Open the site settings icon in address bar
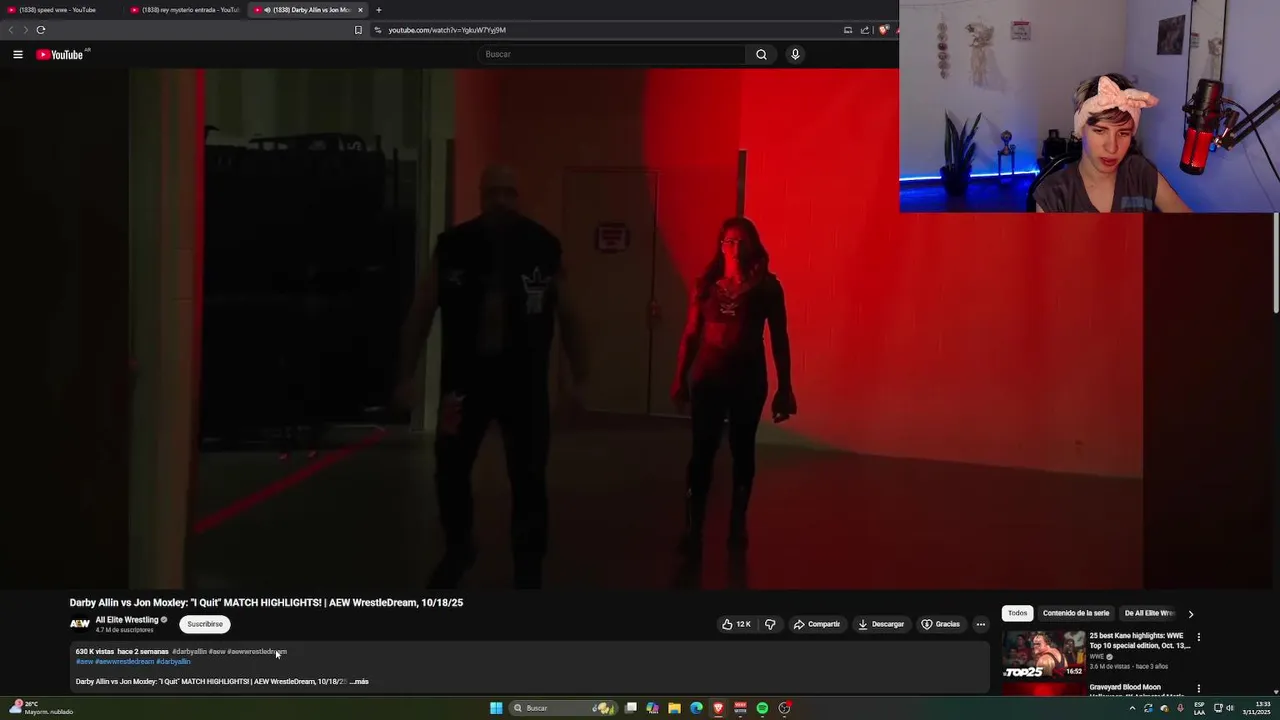 point(378,30)
